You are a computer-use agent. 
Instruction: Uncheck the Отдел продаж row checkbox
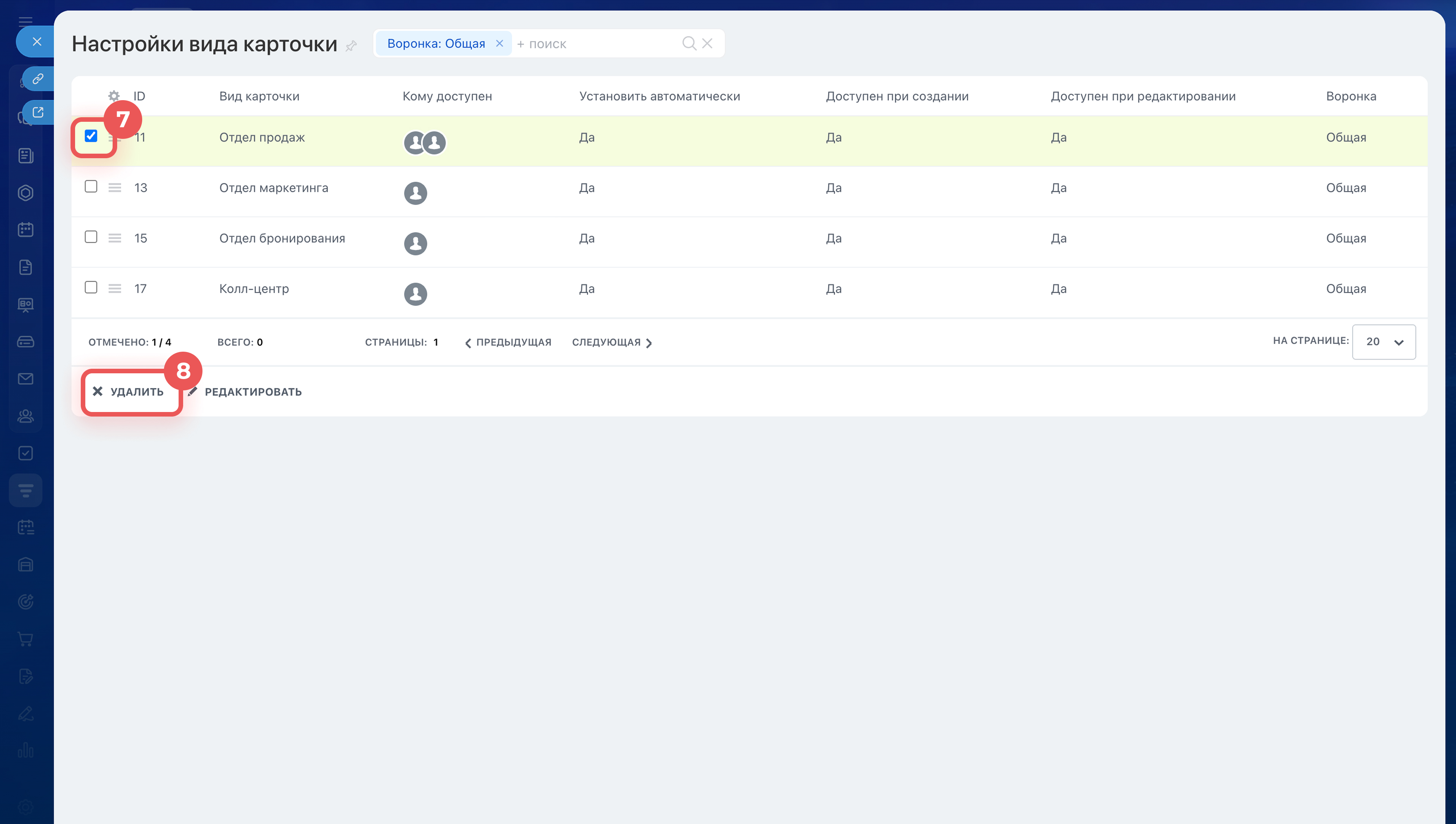point(91,136)
